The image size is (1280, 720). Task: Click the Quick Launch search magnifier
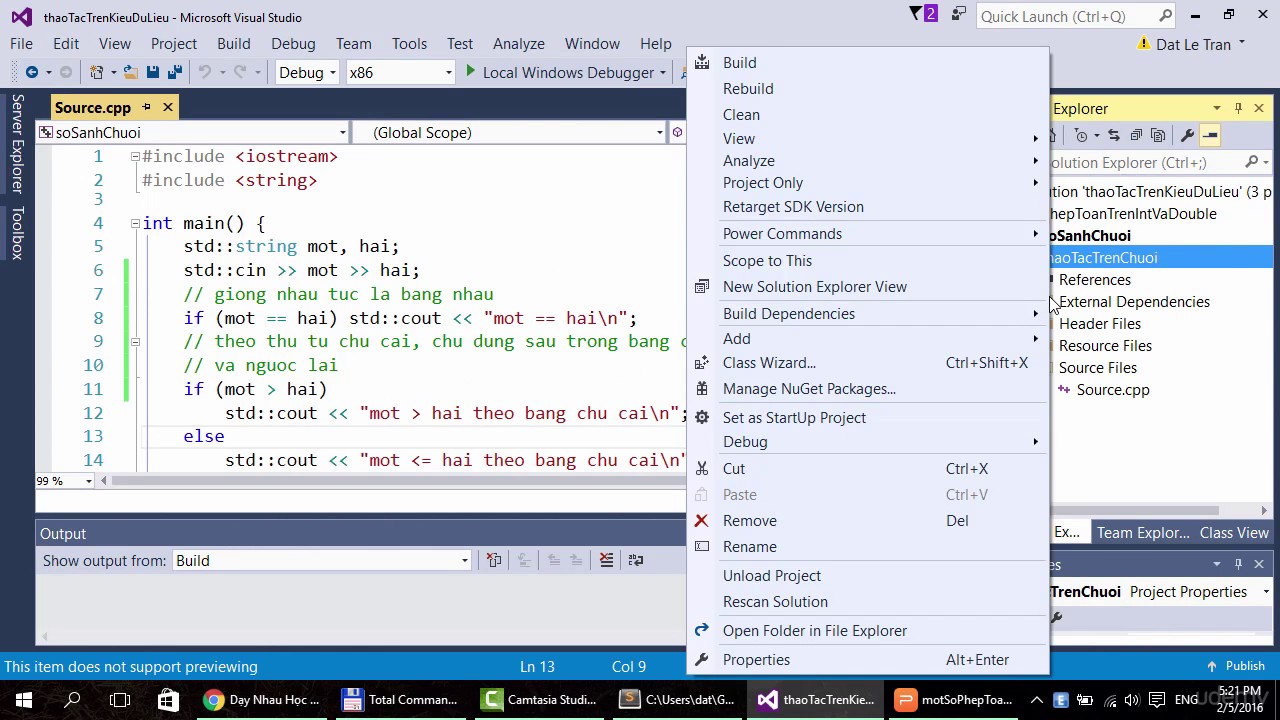[1165, 16]
